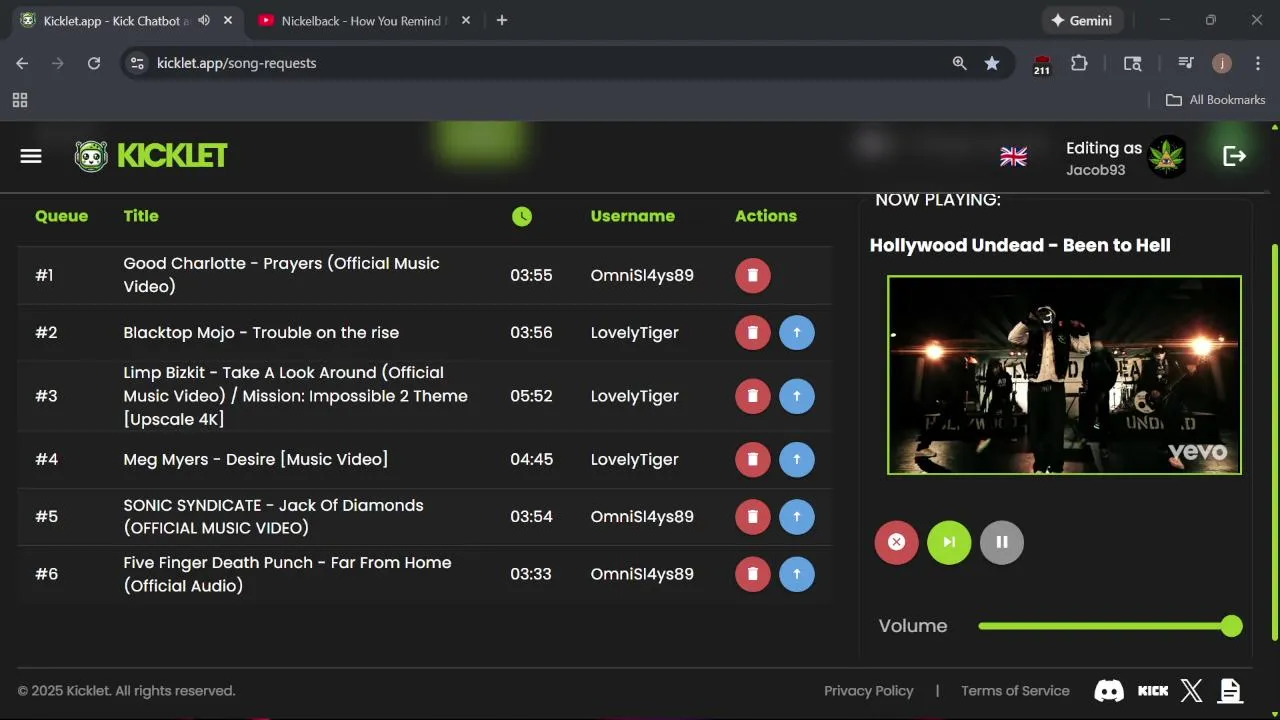This screenshot has width=1280, height=720.
Task: Open Chrome extensions puzzle icon
Action: coord(1079,63)
